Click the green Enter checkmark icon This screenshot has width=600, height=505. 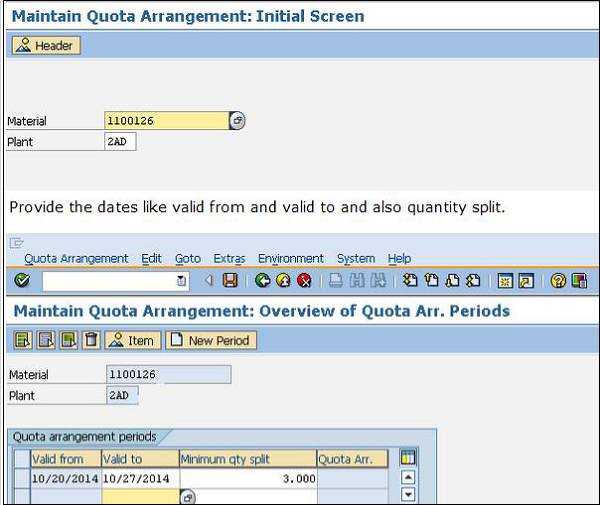[22, 281]
